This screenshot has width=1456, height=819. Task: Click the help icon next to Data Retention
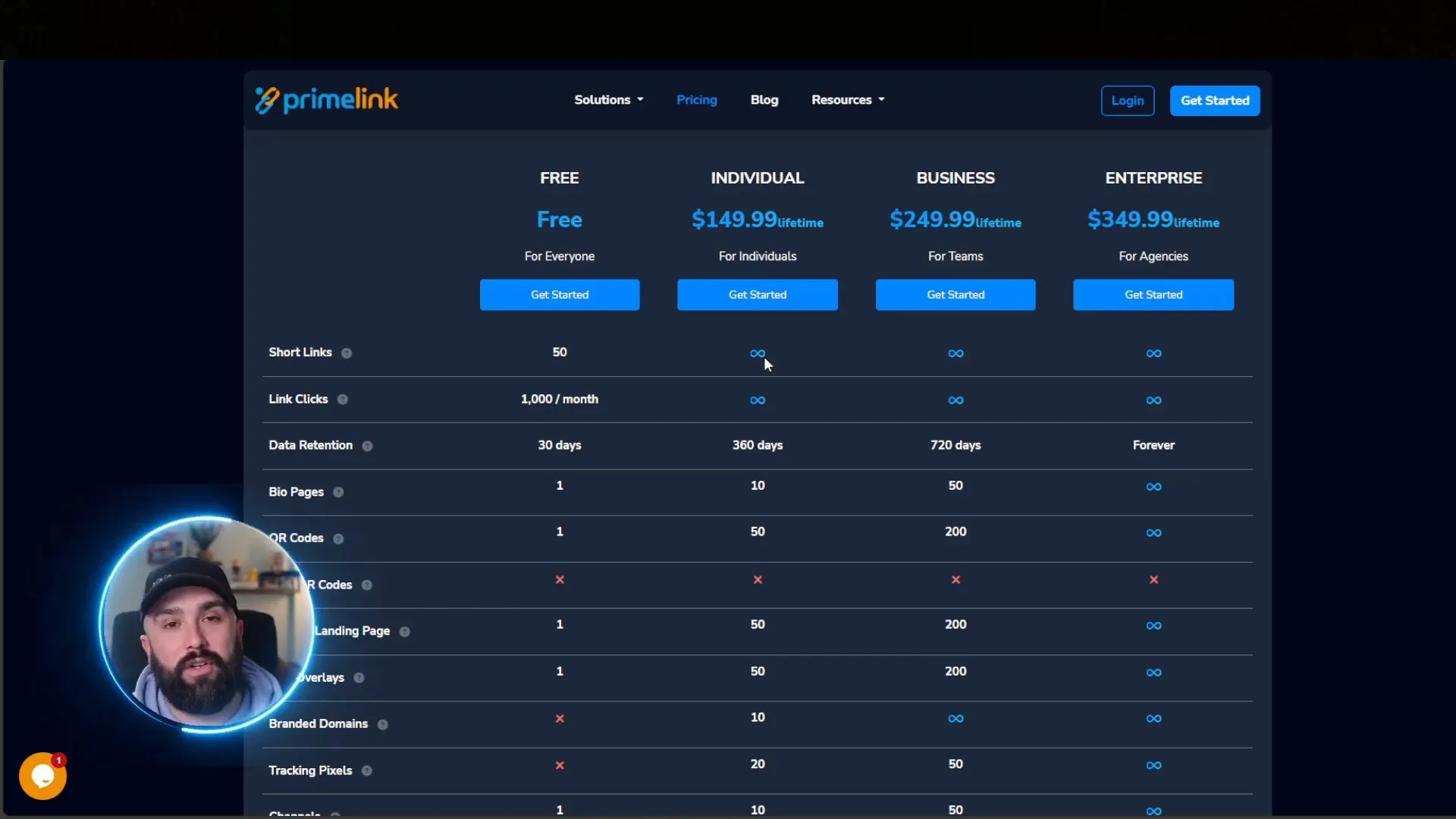point(367,446)
